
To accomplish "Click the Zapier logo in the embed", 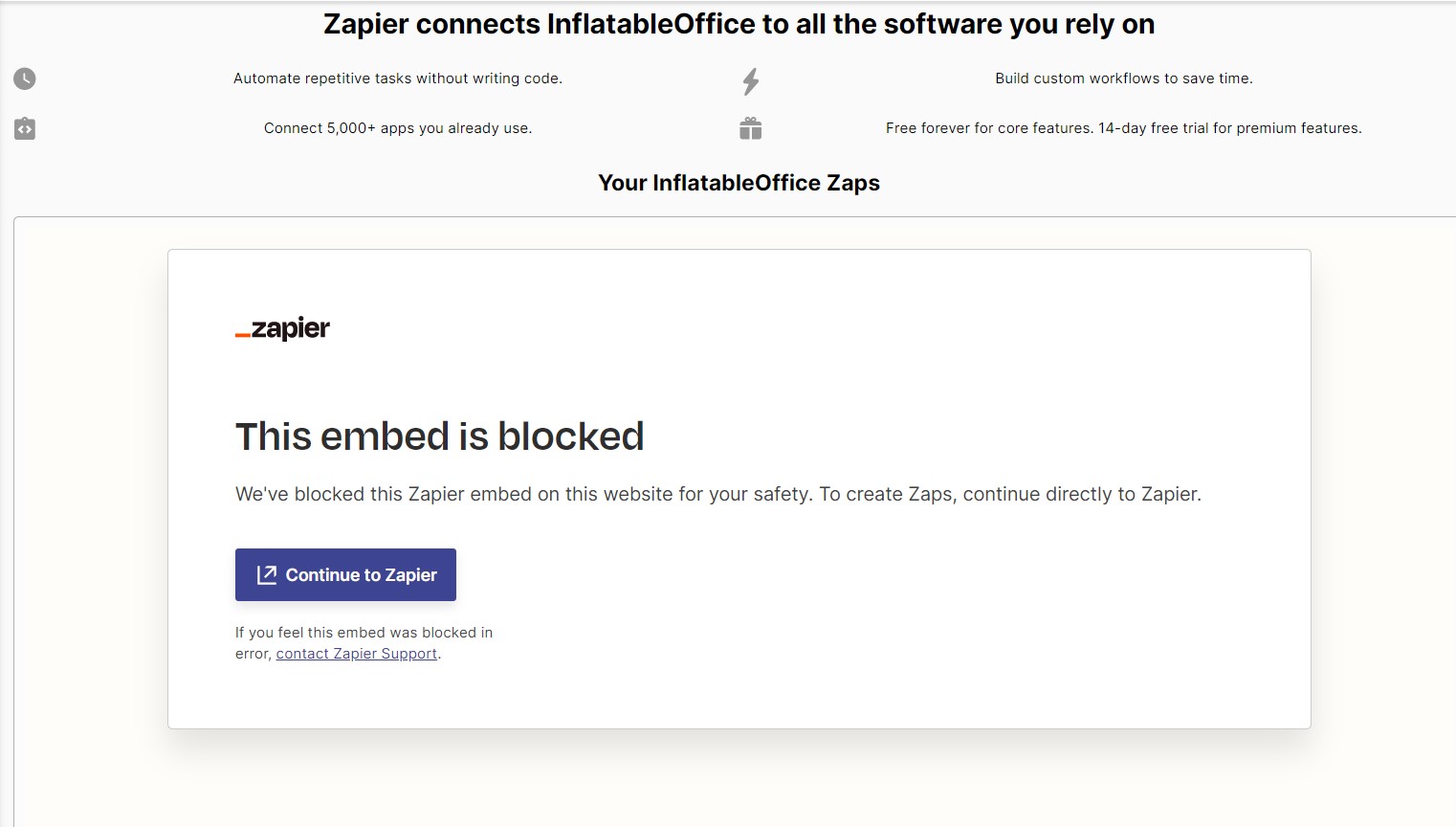I will (x=283, y=328).
